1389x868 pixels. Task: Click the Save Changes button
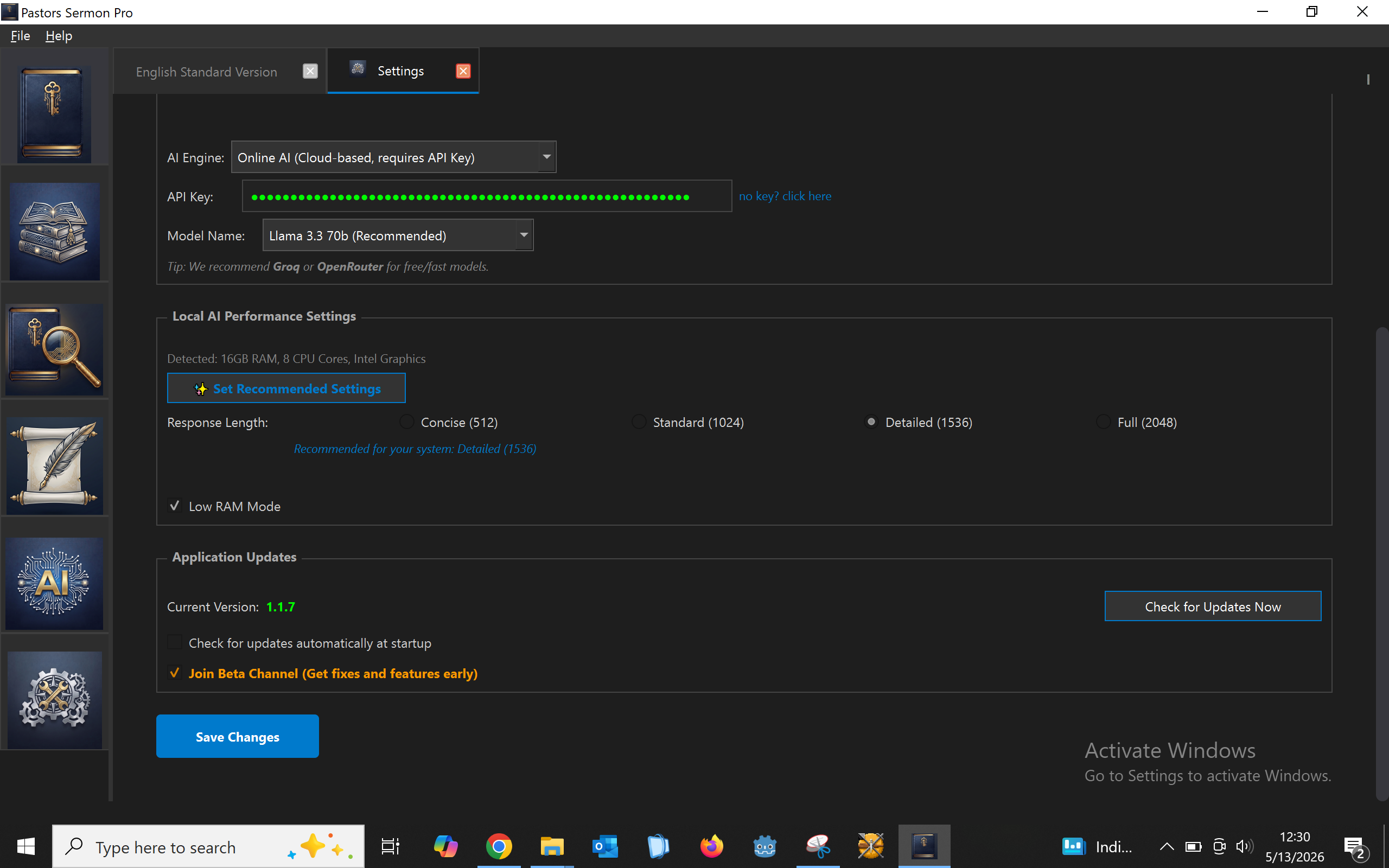pos(238,736)
